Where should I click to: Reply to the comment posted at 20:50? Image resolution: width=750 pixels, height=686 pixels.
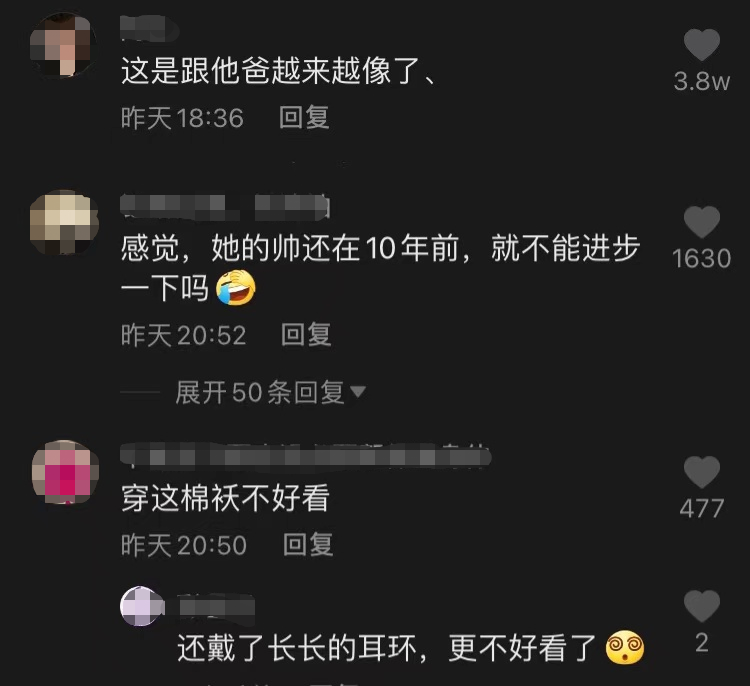[308, 544]
